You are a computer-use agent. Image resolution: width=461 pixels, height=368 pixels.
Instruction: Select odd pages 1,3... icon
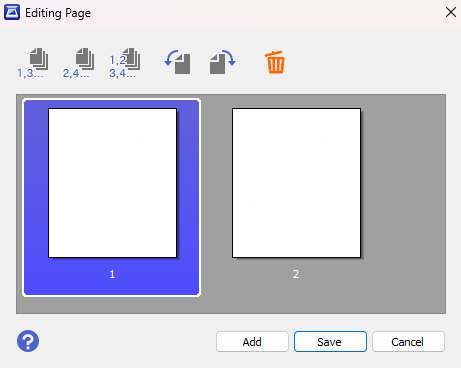click(x=33, y=63)
